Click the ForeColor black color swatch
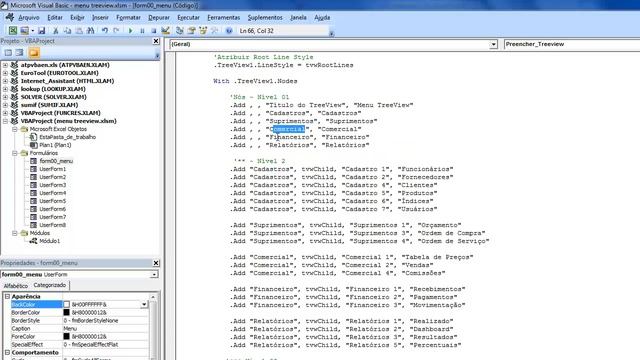 click(x=67, y=336)
